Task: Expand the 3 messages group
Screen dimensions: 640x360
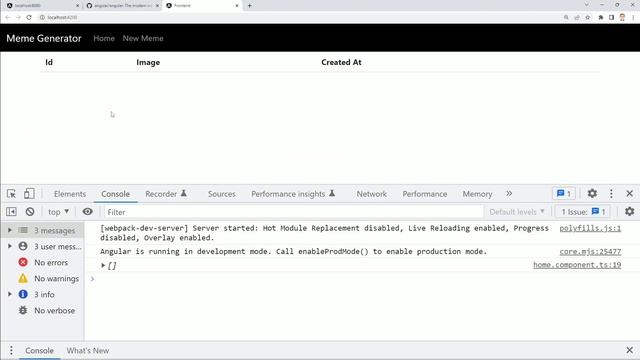Action: pos(10,230)
